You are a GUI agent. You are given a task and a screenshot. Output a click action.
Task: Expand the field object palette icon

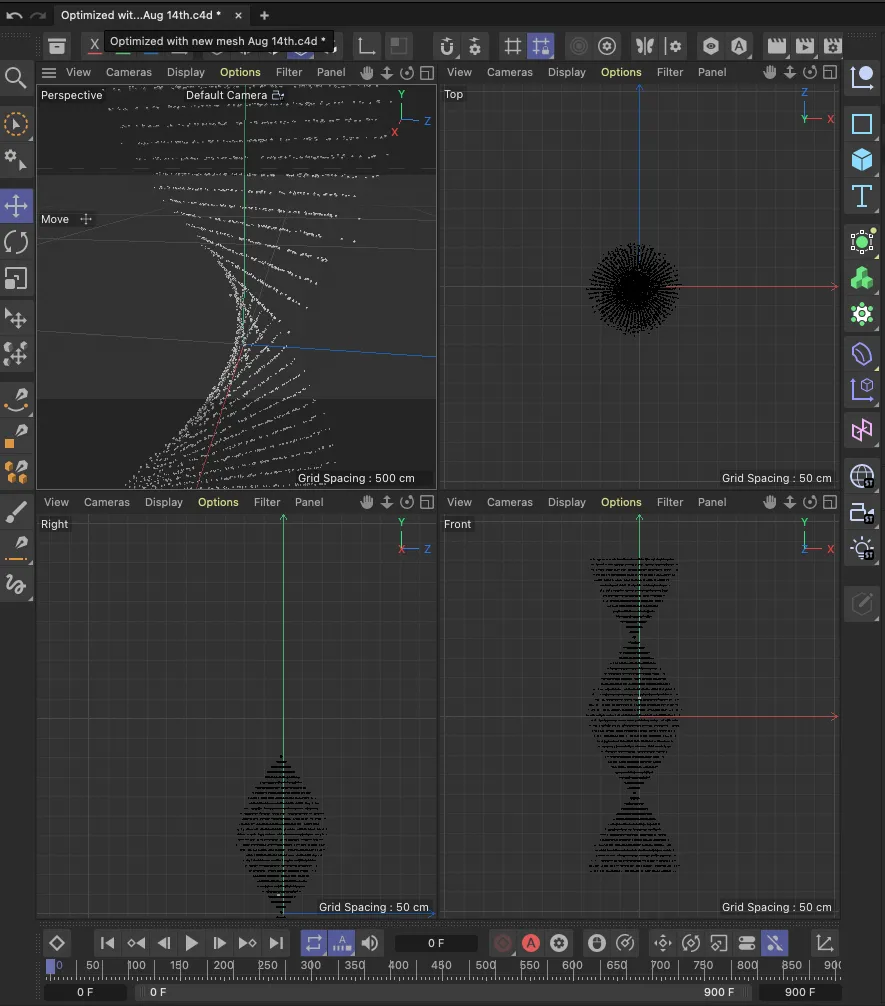tap(861, 429)
